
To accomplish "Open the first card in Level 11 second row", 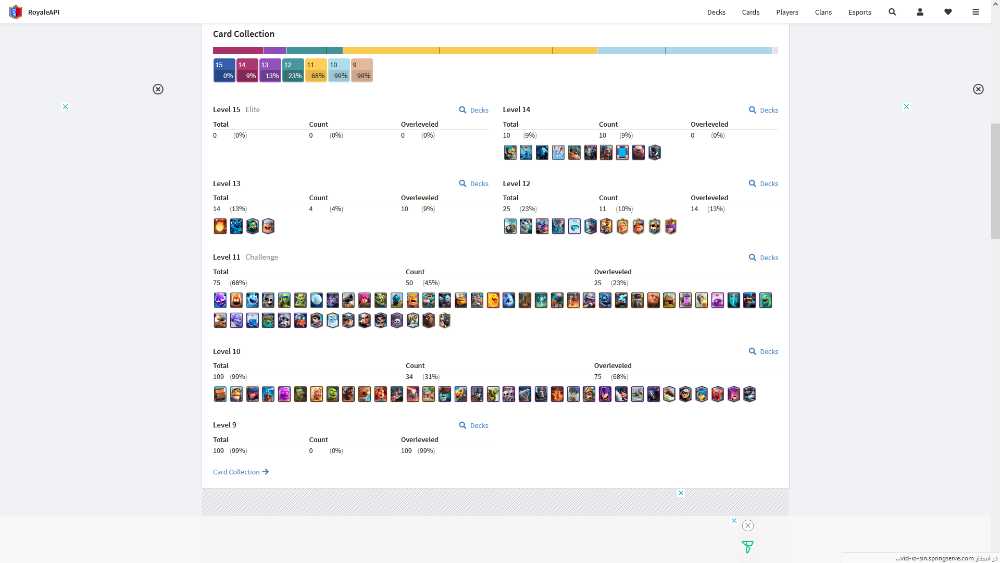I will coord(220,320).
